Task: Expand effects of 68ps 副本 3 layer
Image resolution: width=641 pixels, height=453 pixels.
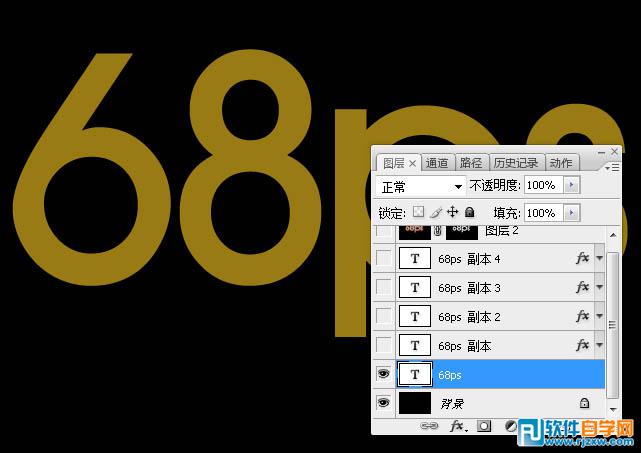Action: tap(599, 287)
